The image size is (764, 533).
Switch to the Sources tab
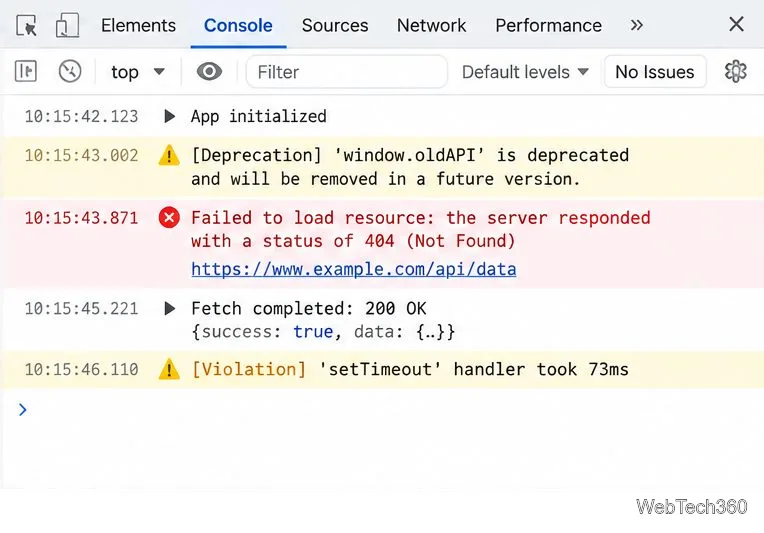[335, 25]
